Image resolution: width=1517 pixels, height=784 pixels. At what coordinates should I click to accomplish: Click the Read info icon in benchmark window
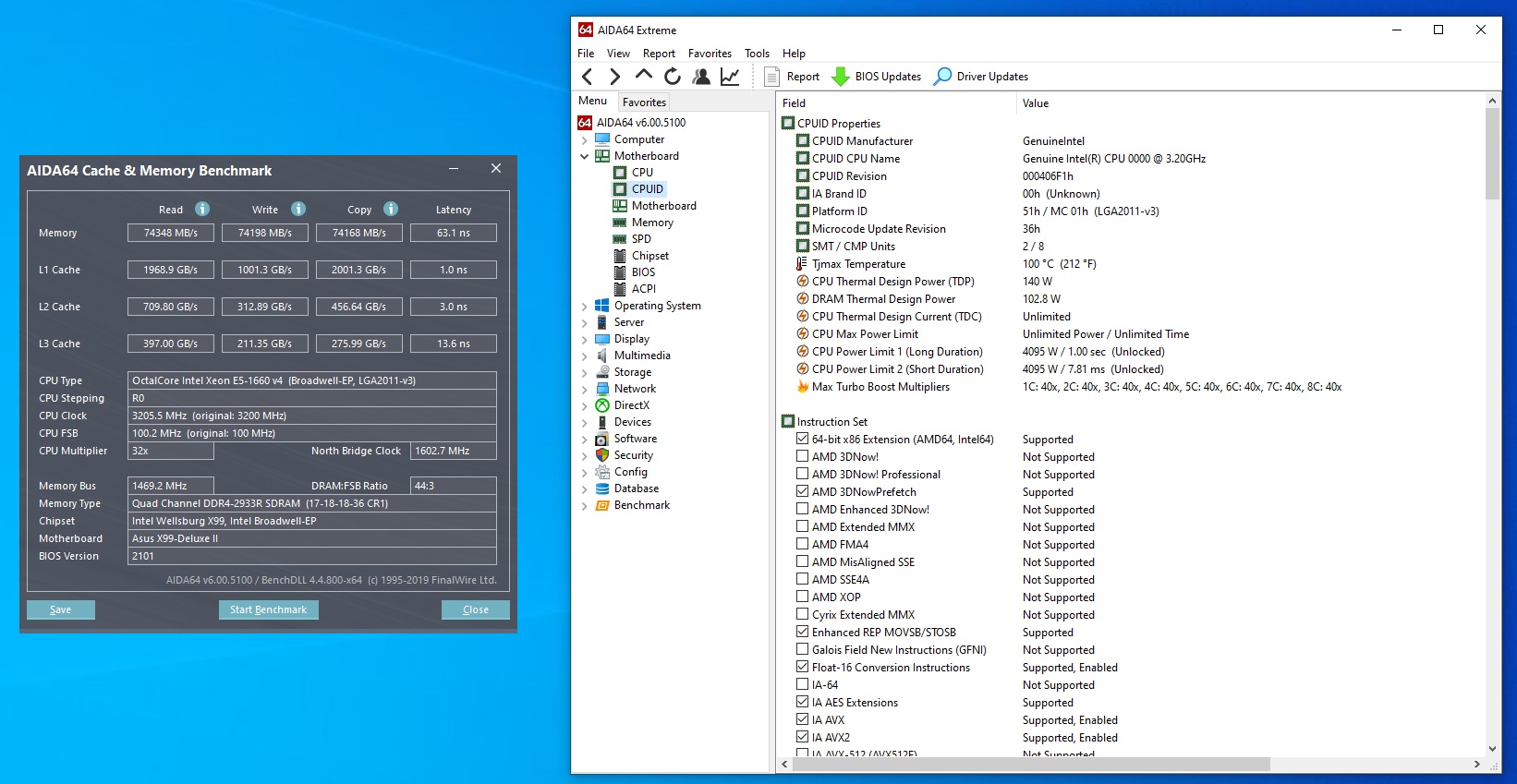pyautogui.click(x=202, y=209)
